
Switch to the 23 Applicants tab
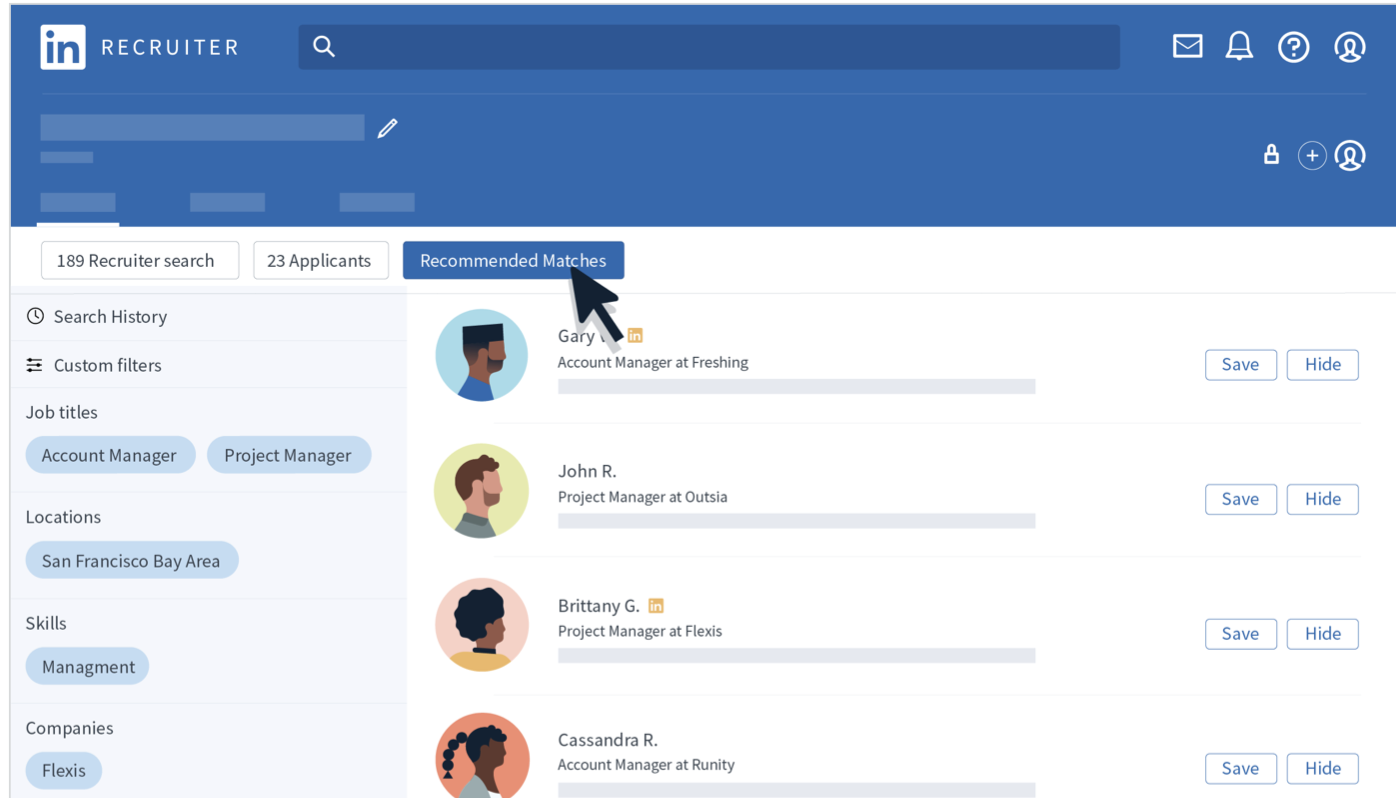click(x=320, y=260)
